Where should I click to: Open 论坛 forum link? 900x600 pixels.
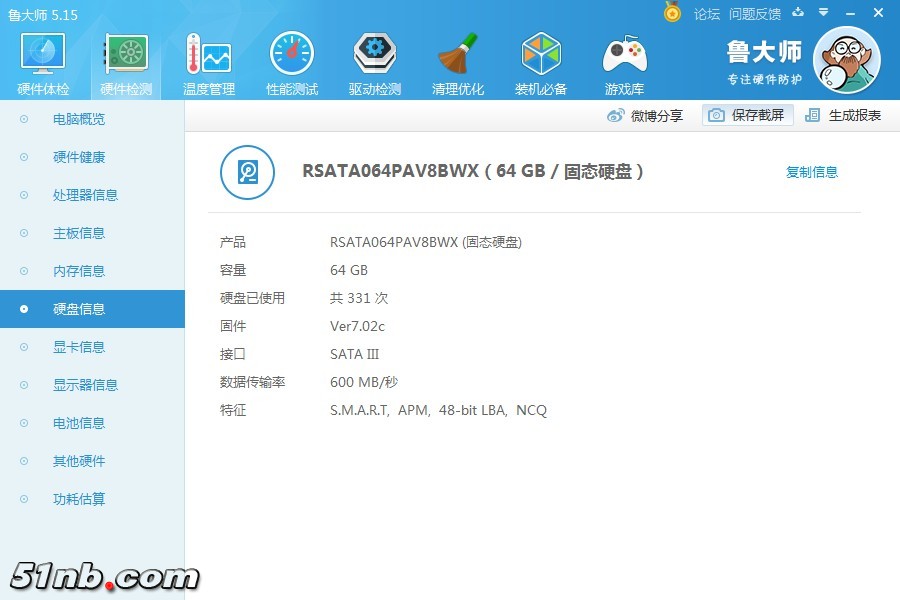(707, 14)
